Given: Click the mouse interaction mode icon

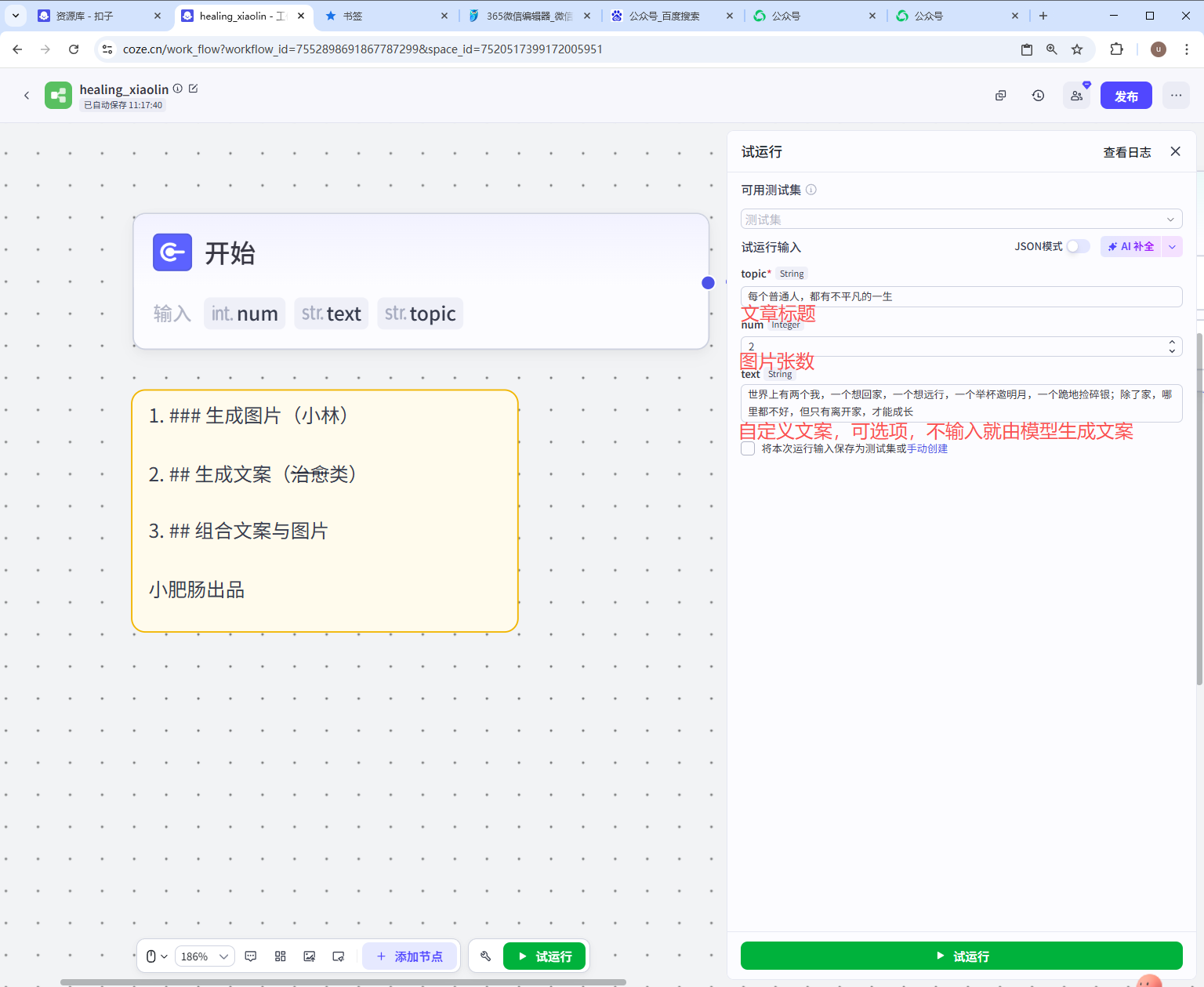Looking at the screenshot, I should tap(151, 956).
